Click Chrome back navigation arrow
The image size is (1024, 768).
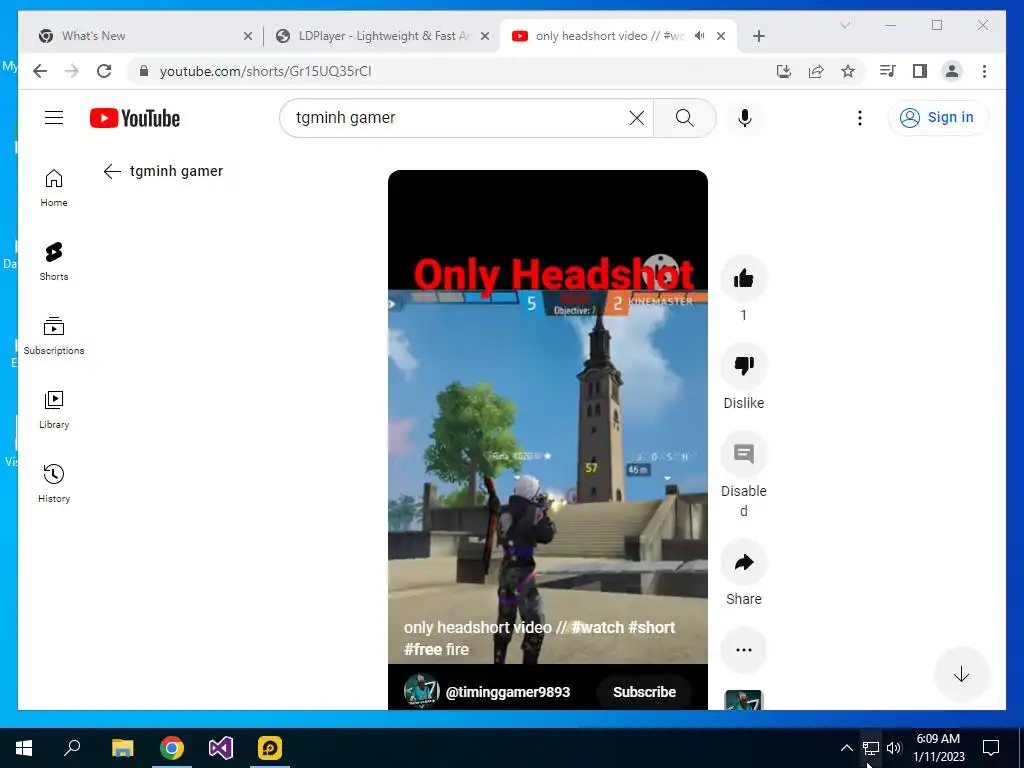point(40,71)
